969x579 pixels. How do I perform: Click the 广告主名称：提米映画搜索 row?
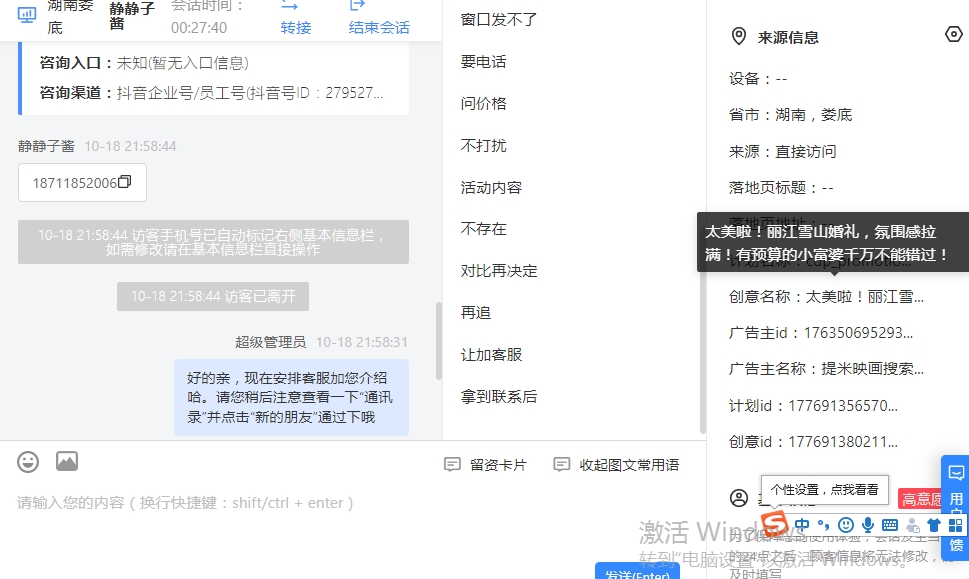[826, 368]
